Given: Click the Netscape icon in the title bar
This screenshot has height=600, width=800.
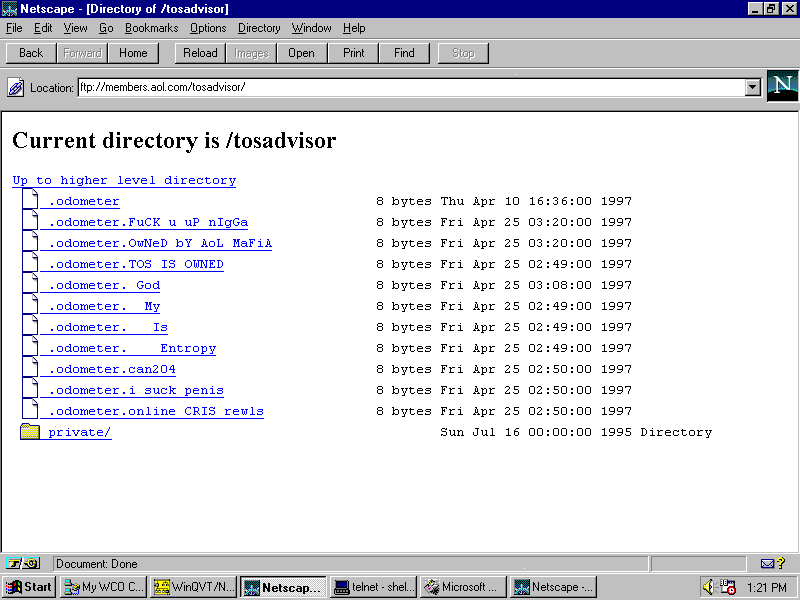Looking at the screenshot, I should pos(9,9).
